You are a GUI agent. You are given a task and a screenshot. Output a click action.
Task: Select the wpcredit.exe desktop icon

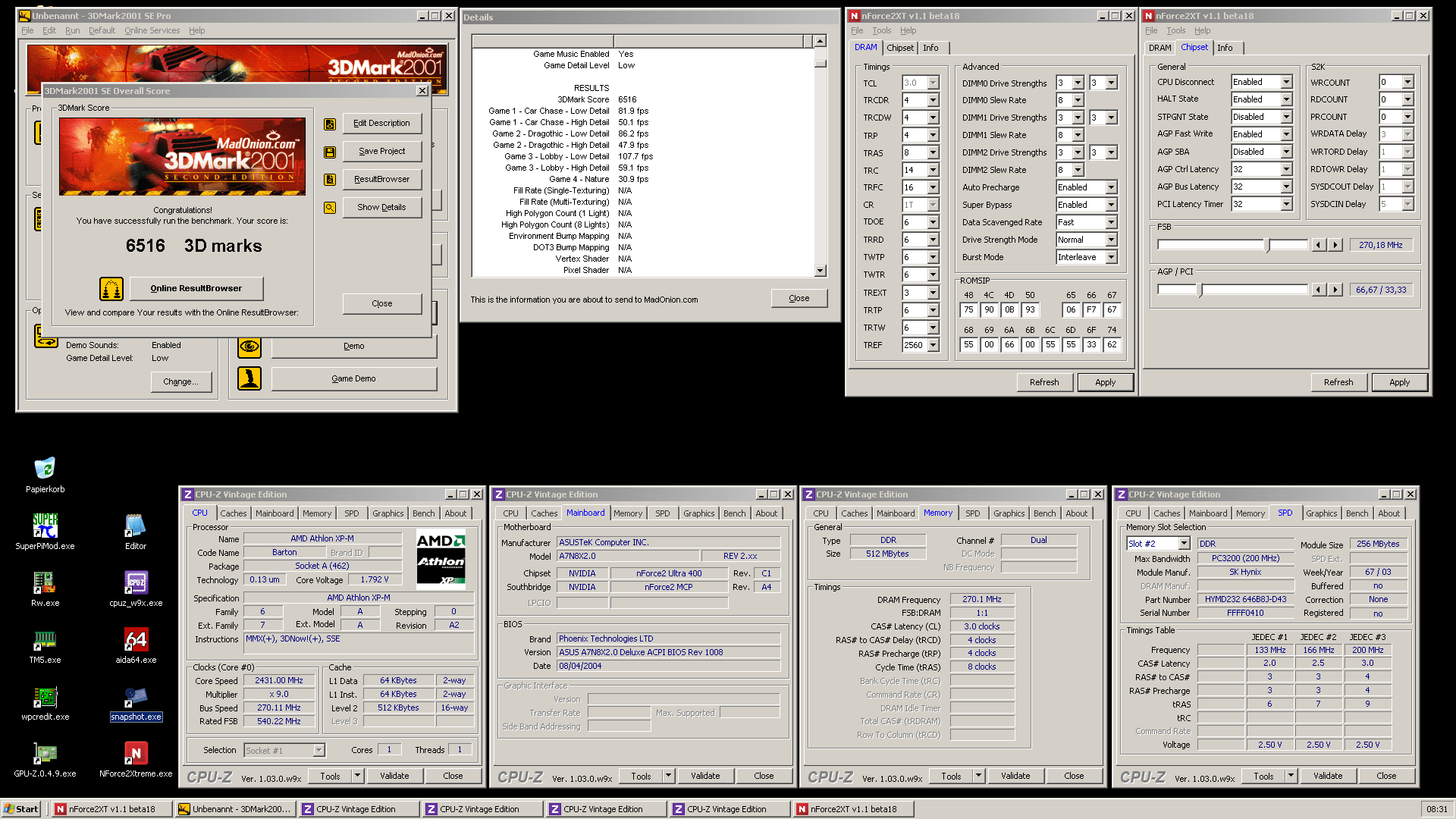point(45,702)
